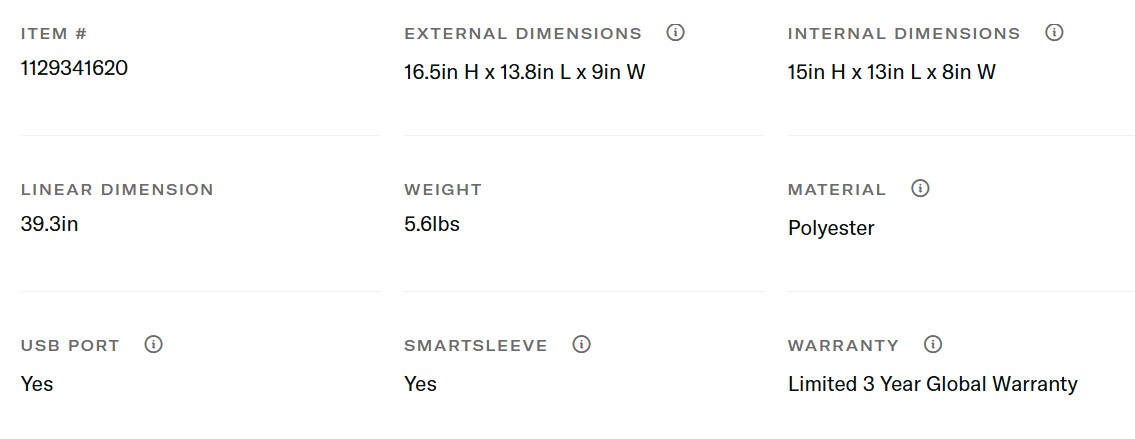
Task: Click the item number 1129341620
Action: coord(74,68)
